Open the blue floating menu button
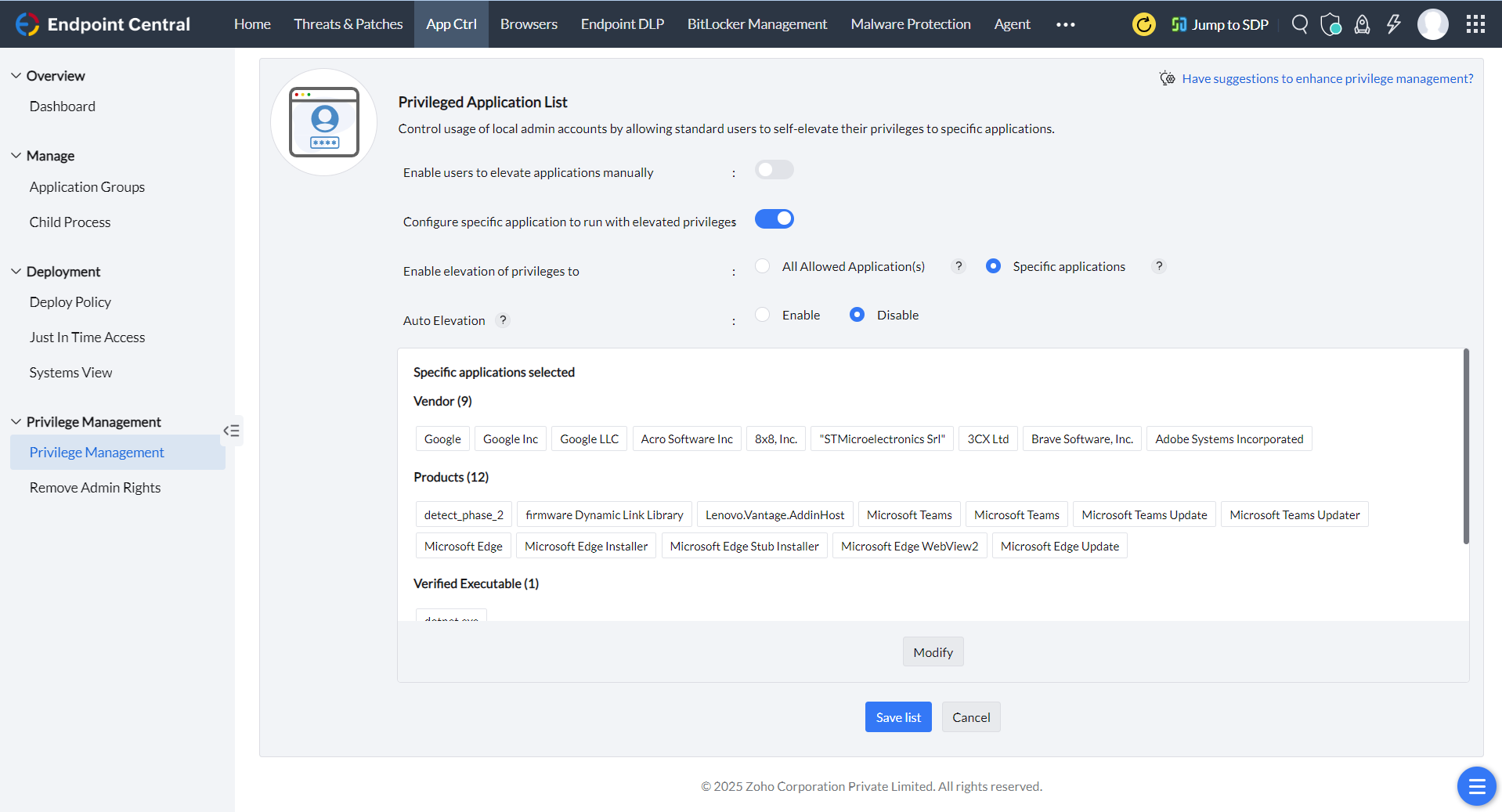 (1477, 786)
